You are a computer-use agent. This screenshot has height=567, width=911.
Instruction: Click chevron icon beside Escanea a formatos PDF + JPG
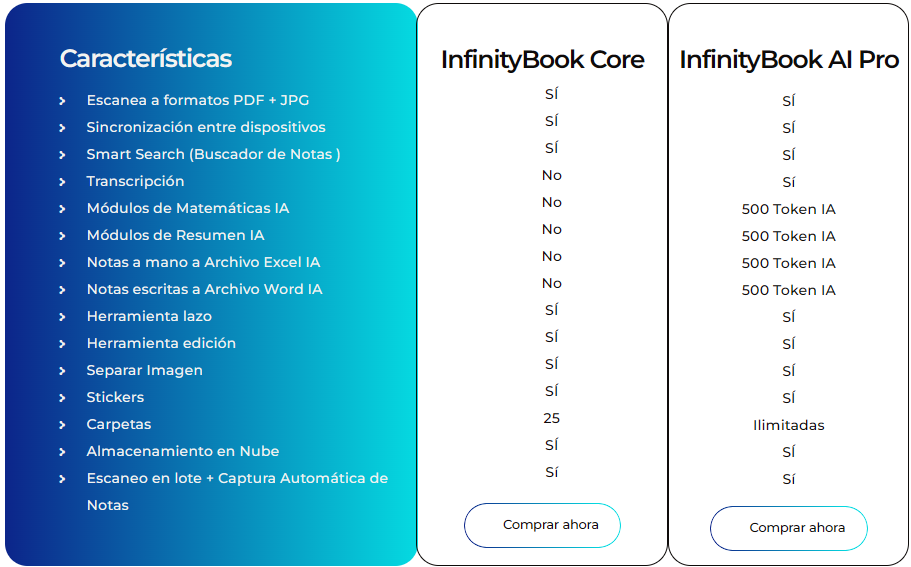pyautogui.click(x=62, y=101)
